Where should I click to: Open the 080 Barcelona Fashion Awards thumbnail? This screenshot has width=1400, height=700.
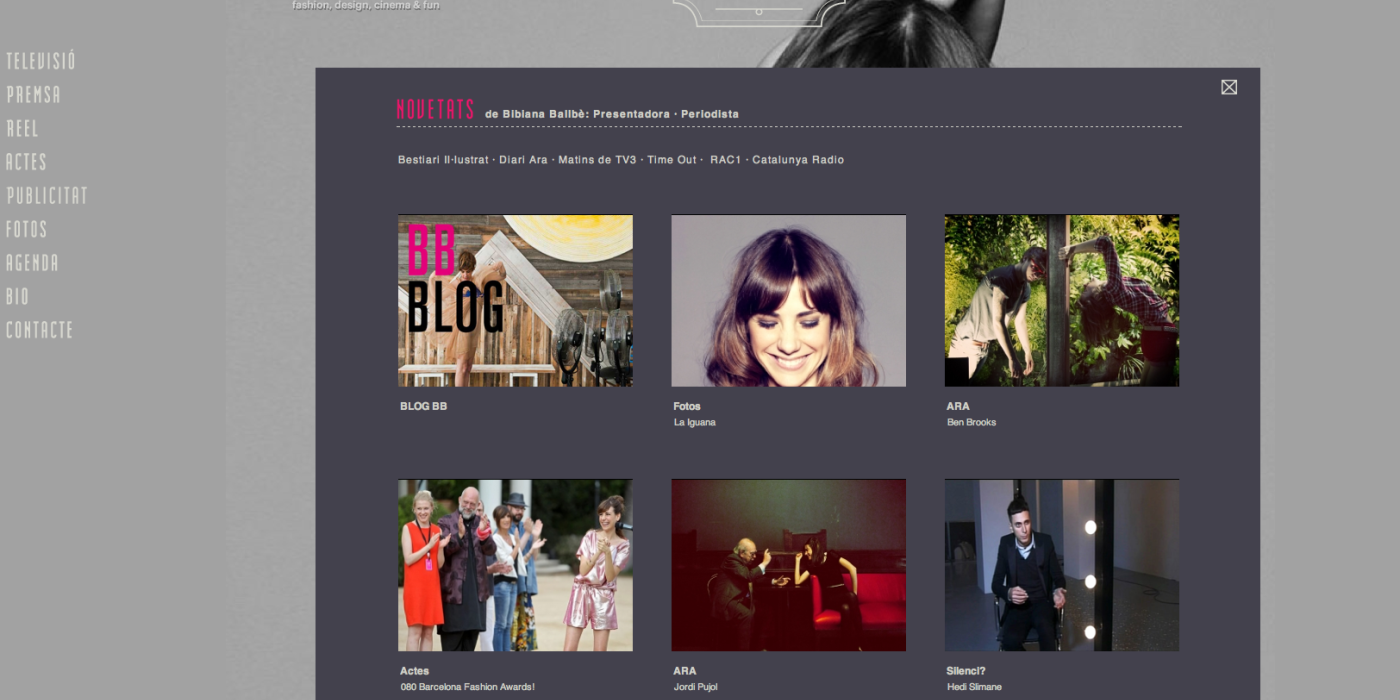tap(515, 565)
